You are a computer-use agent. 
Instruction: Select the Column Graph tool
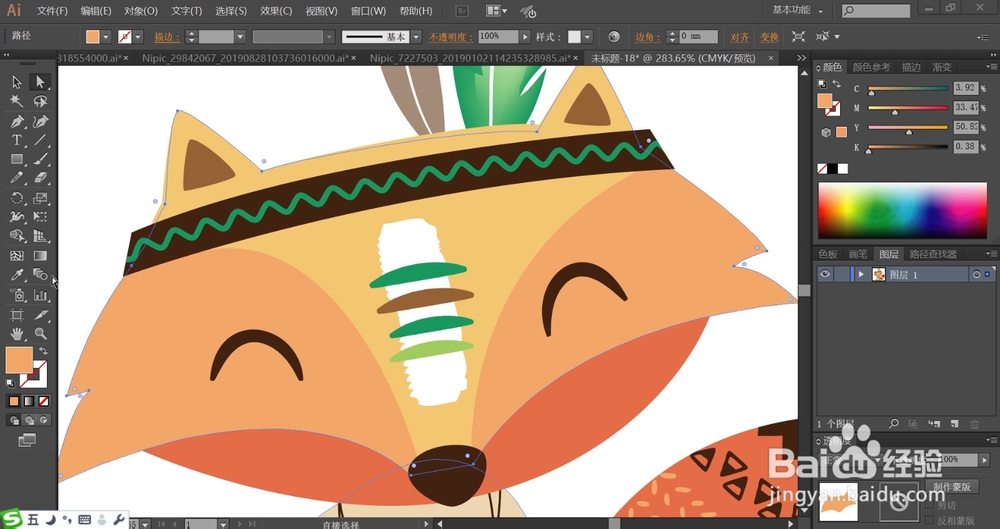coord(40,295)
